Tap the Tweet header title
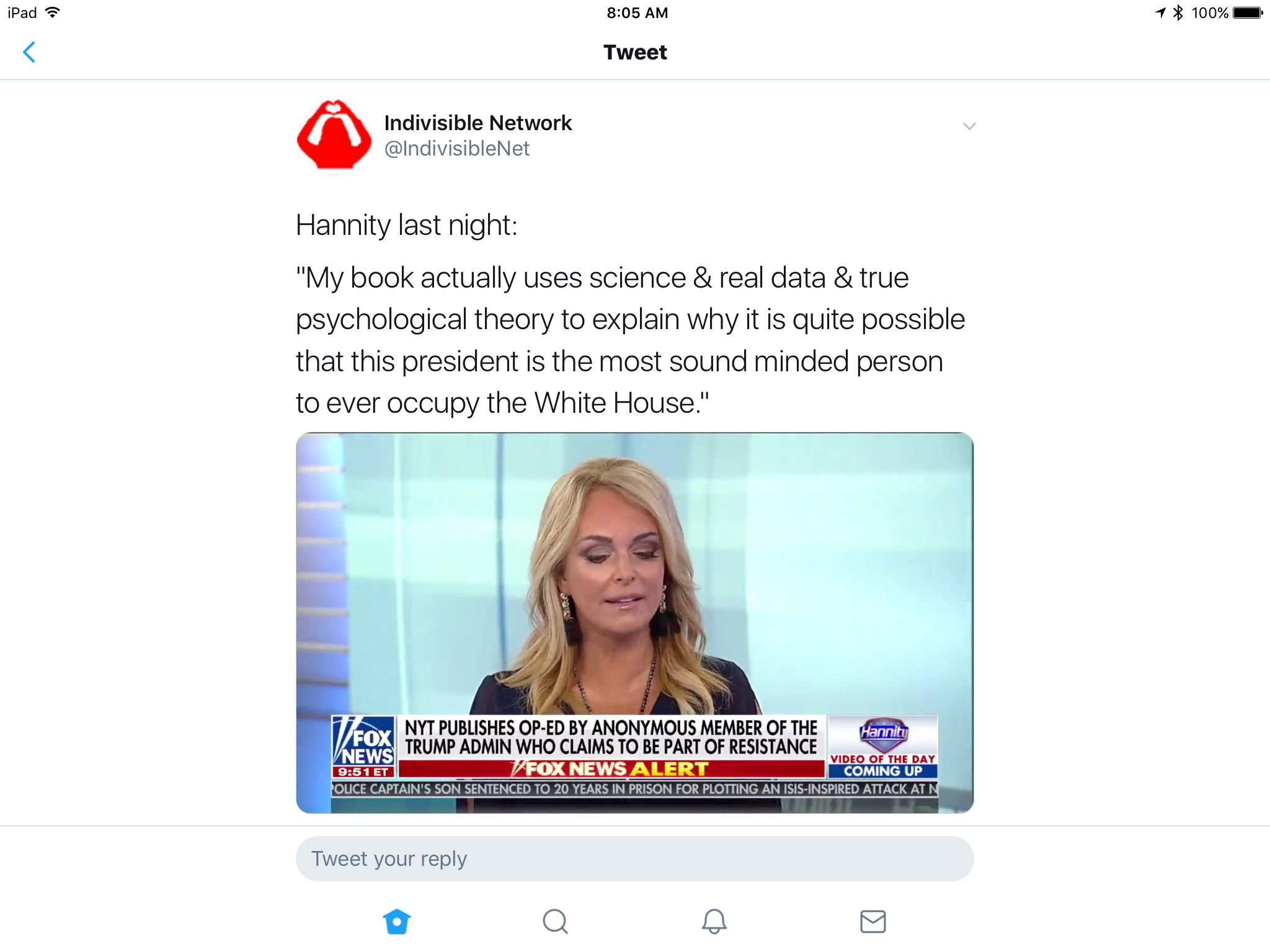The width and height of the screenshot is (1270, 952). 635,52
